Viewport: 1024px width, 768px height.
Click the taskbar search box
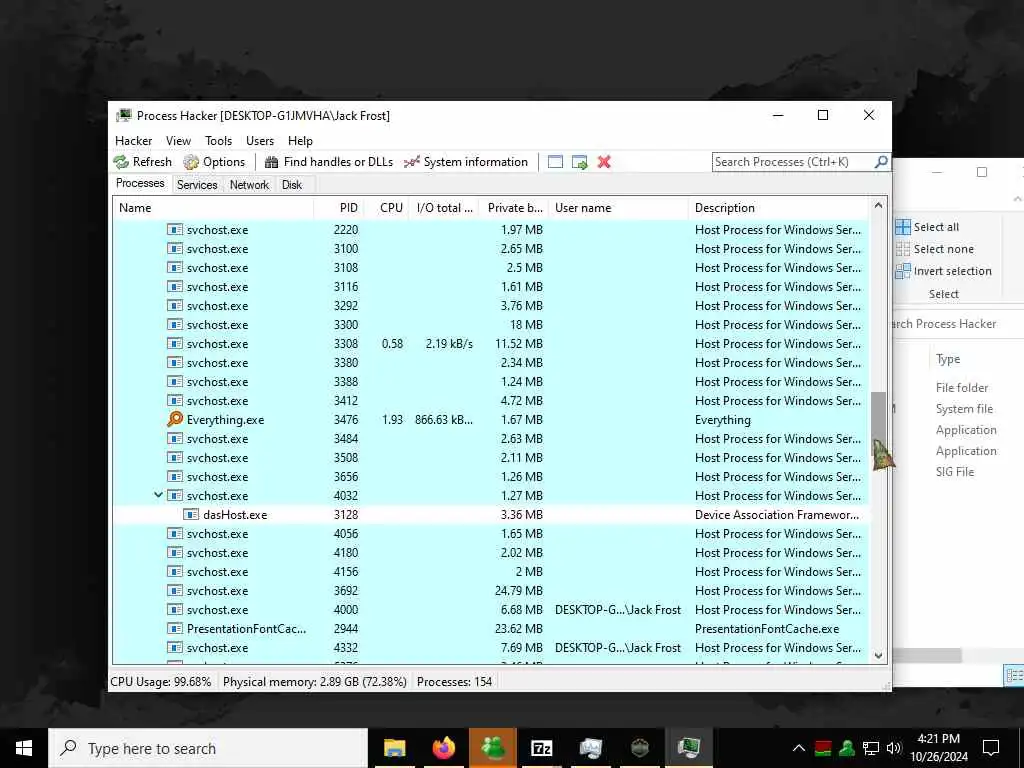[x=208, y=748]
